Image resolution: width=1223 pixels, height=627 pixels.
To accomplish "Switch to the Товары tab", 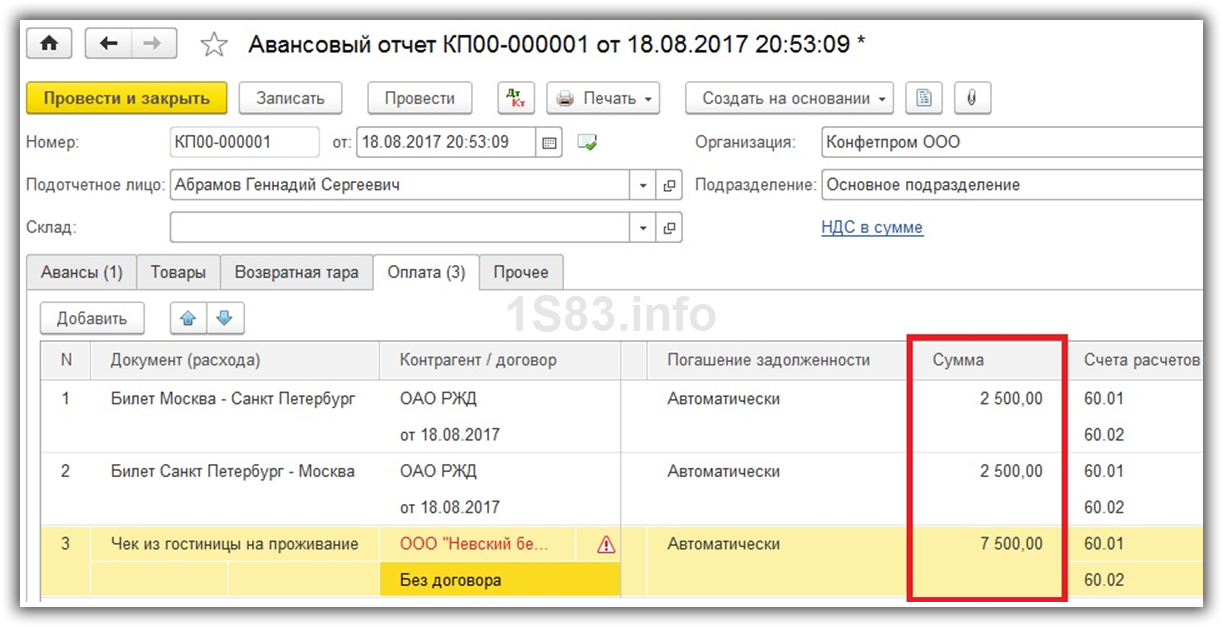I will (178, 272).
